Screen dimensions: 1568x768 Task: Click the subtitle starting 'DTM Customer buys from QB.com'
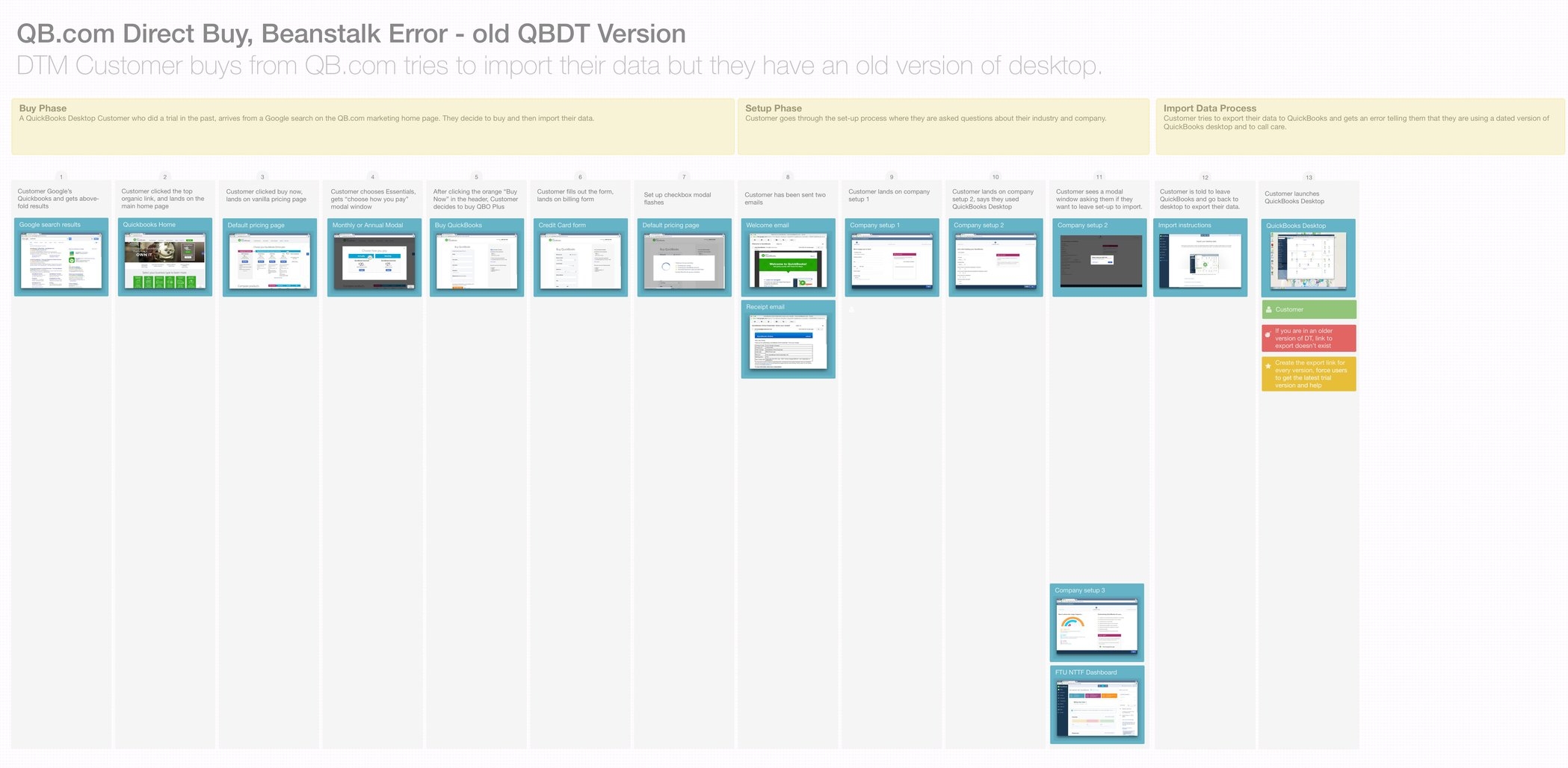[x=559, y=66]
